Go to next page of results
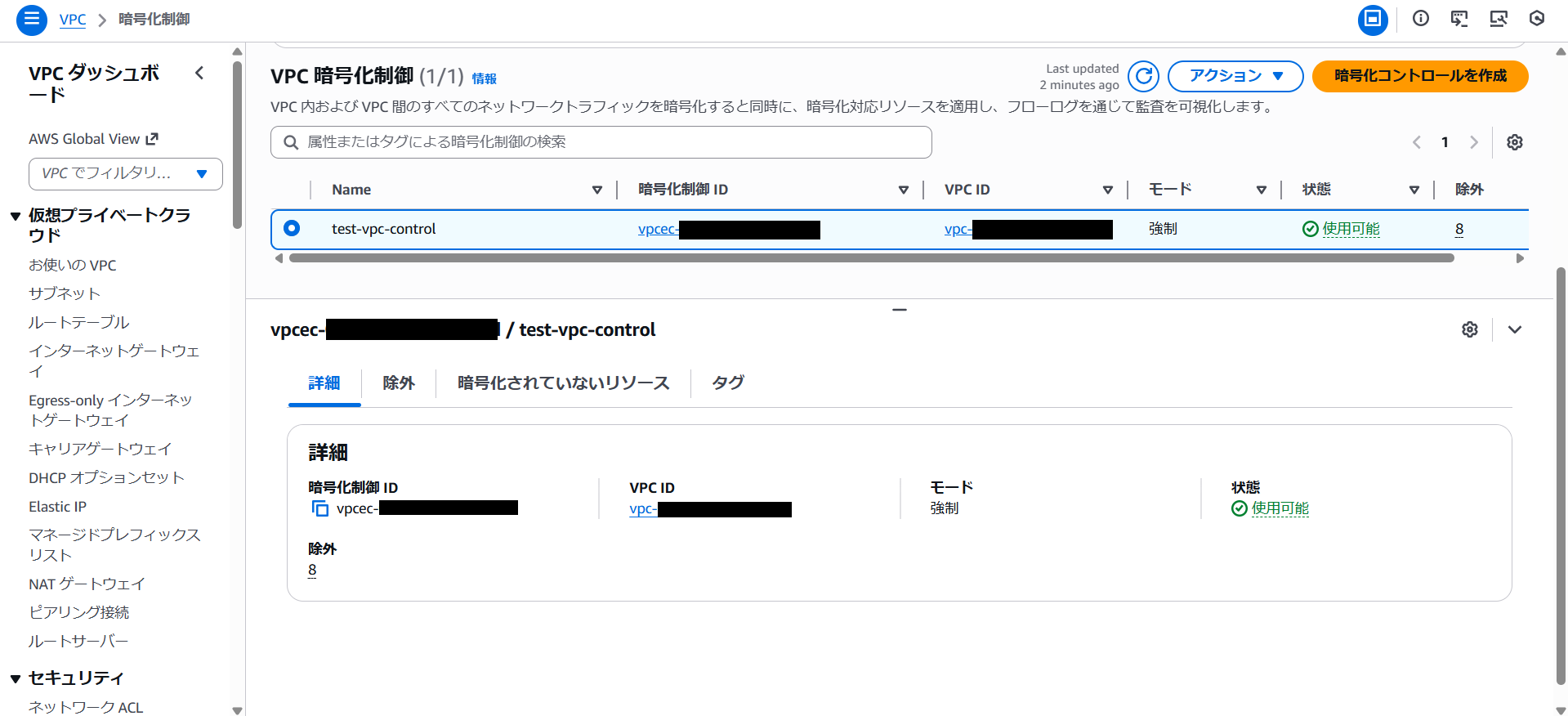1568x716 pixels. click(x=1474, y=142)
